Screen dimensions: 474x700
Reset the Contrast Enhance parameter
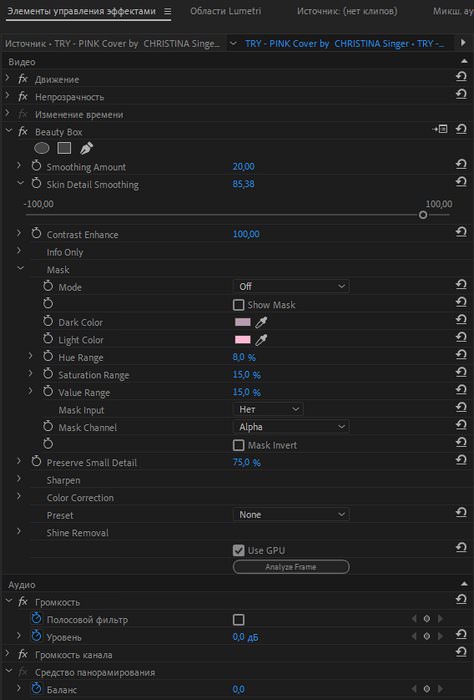click(x=461, y=232)
